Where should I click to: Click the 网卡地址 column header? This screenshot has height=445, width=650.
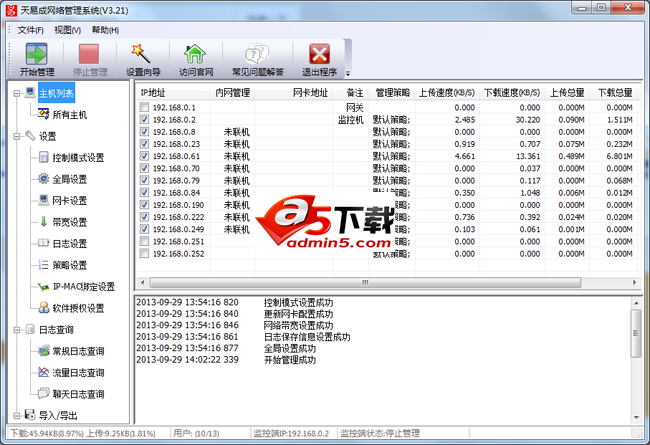(x=293, y=92)
